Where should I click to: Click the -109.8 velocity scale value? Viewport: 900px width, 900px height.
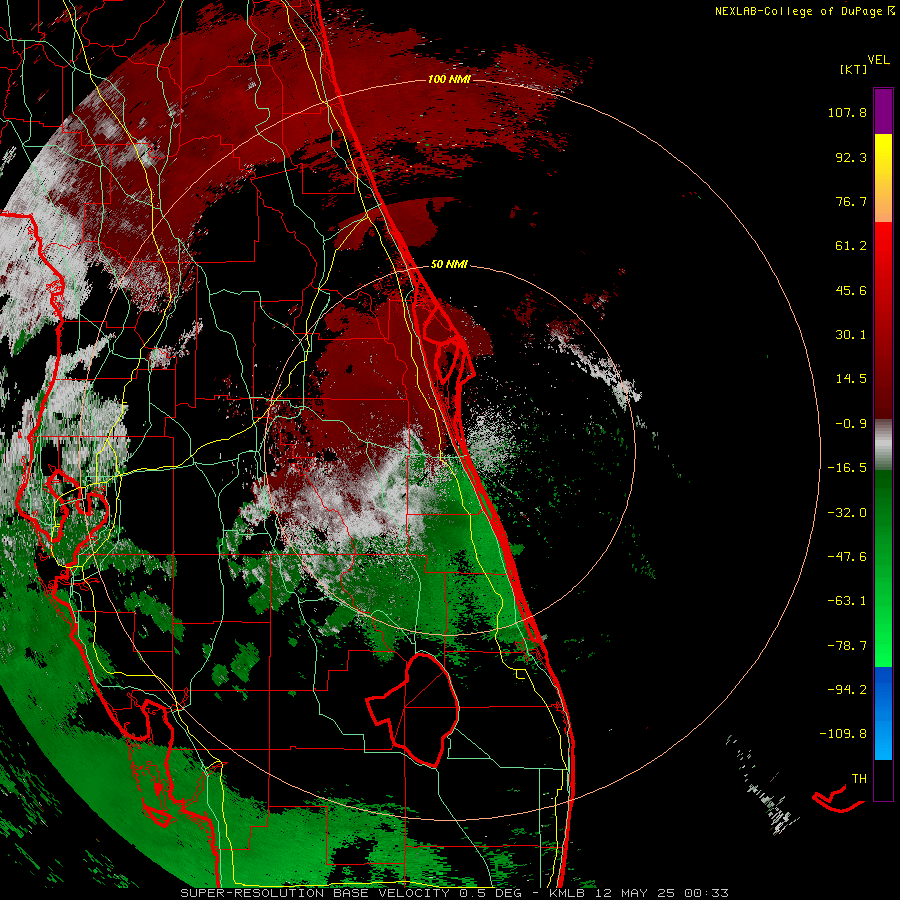pos(844,734)
